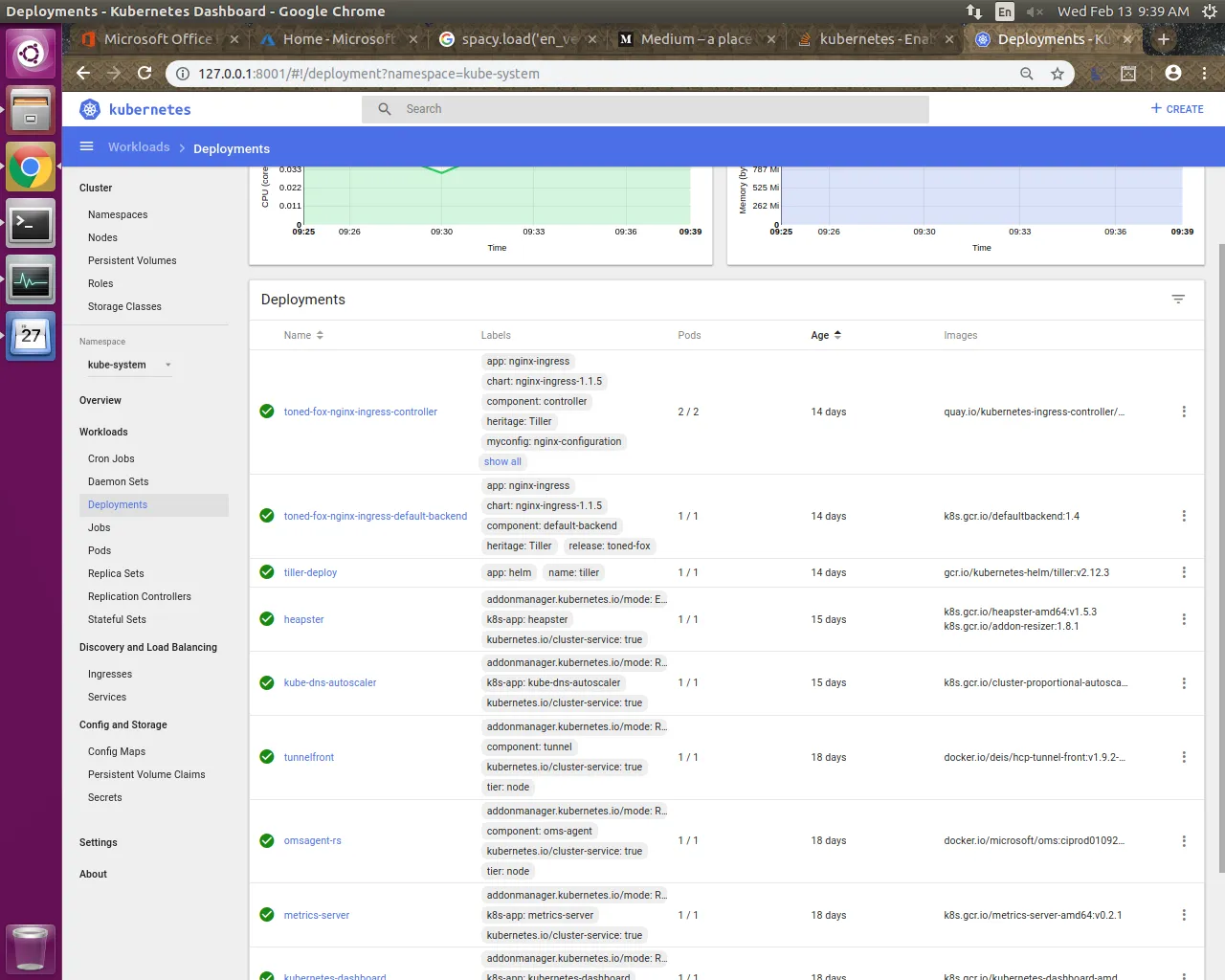Open Secrets in the sidebar
Image resolution: width=1225 pixels, height=980 pixels.
tap(105, 797)
